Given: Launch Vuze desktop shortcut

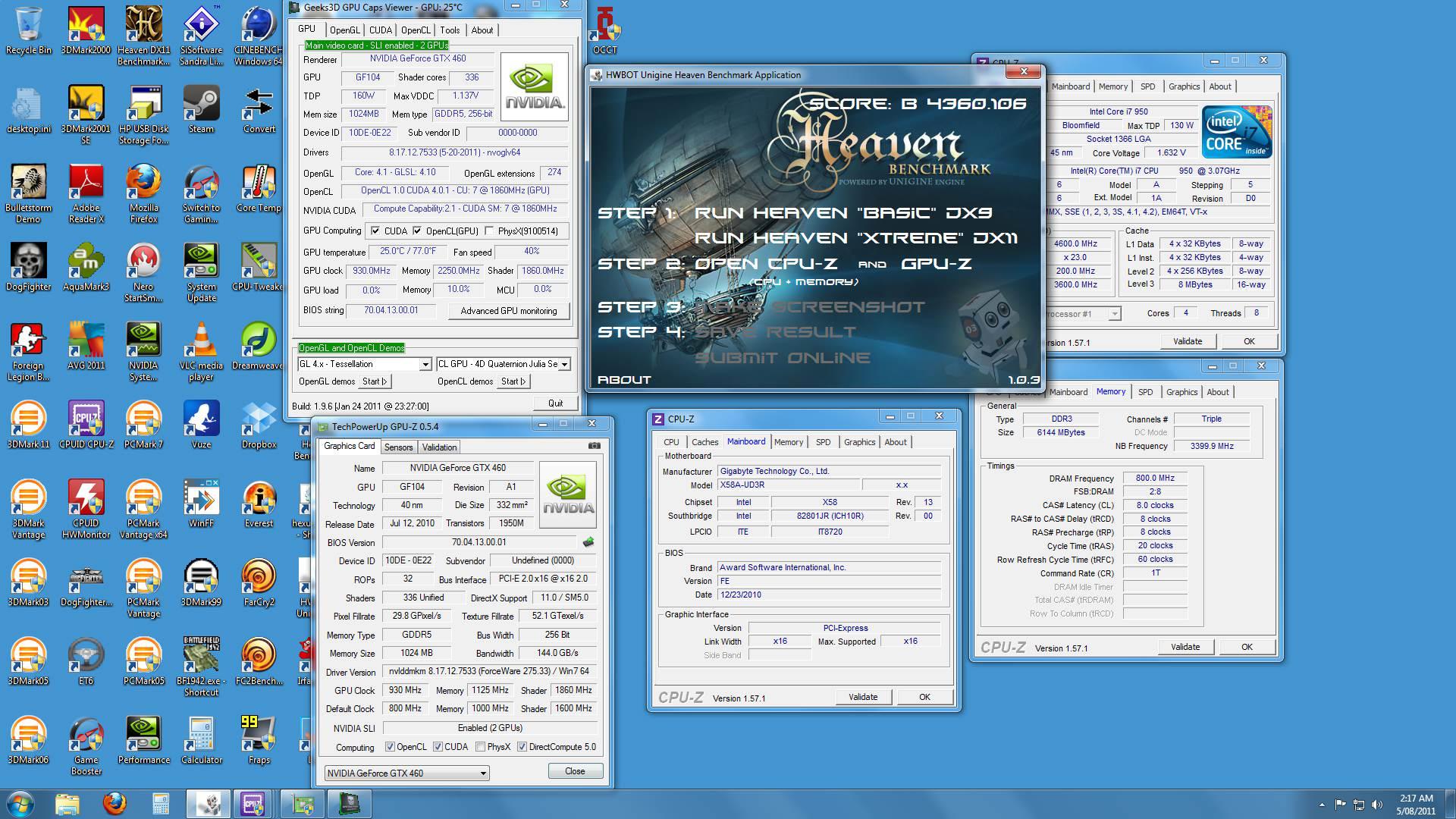Looking at the screenshot, I should 201,425.
